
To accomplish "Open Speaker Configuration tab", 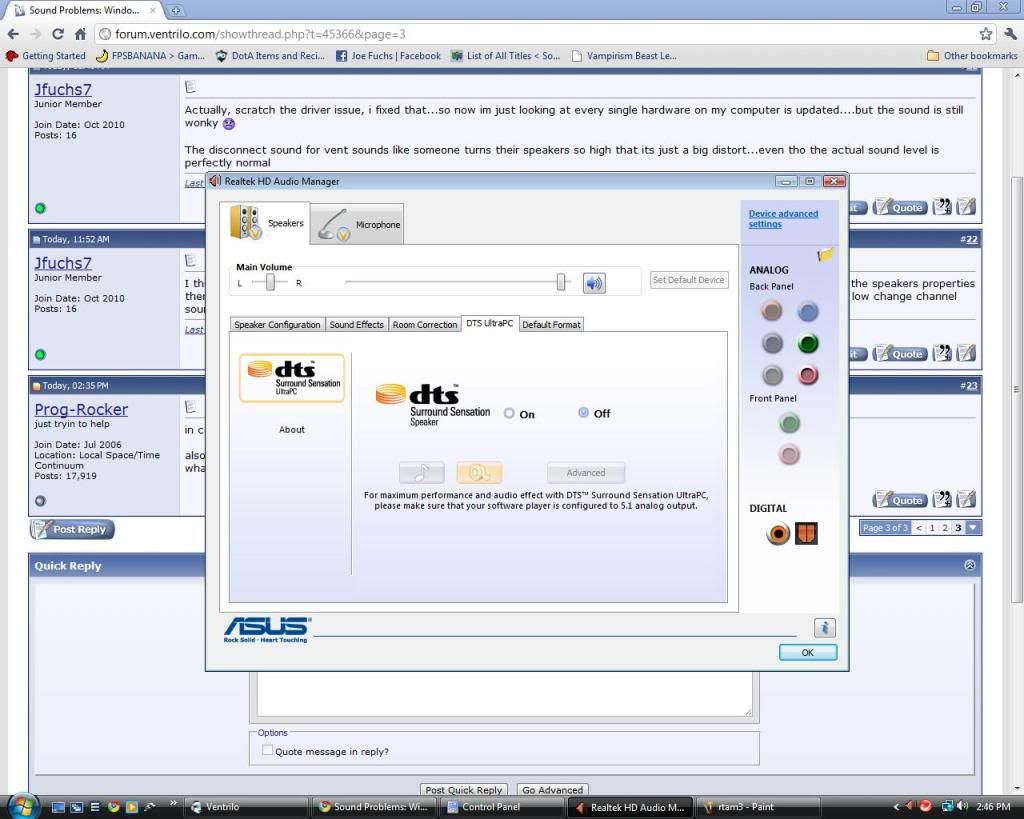I will click(x=277, y=325).
